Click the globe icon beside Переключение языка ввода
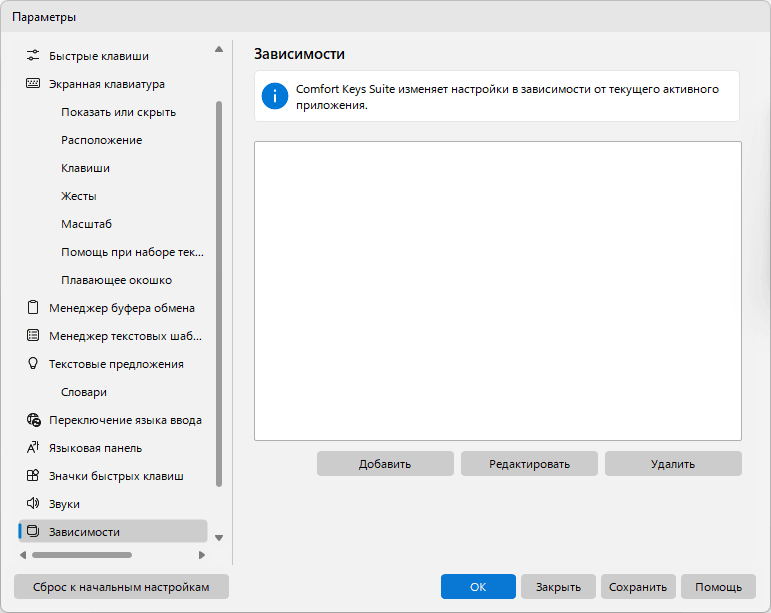Screen dimensions: 771x613 coord(33,419)
